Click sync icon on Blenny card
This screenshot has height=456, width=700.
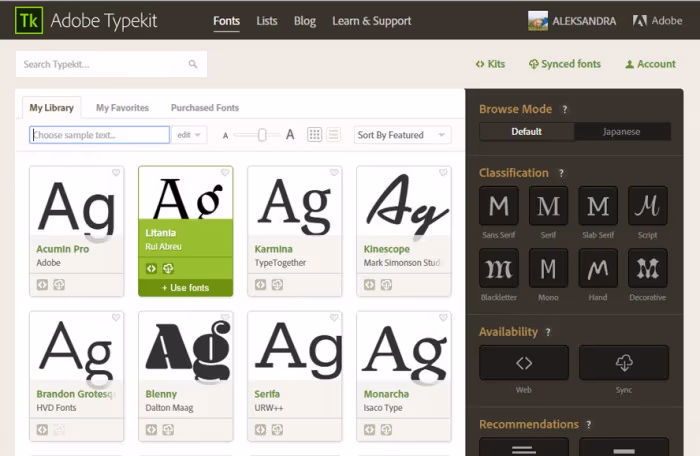(x=168, y=430)
